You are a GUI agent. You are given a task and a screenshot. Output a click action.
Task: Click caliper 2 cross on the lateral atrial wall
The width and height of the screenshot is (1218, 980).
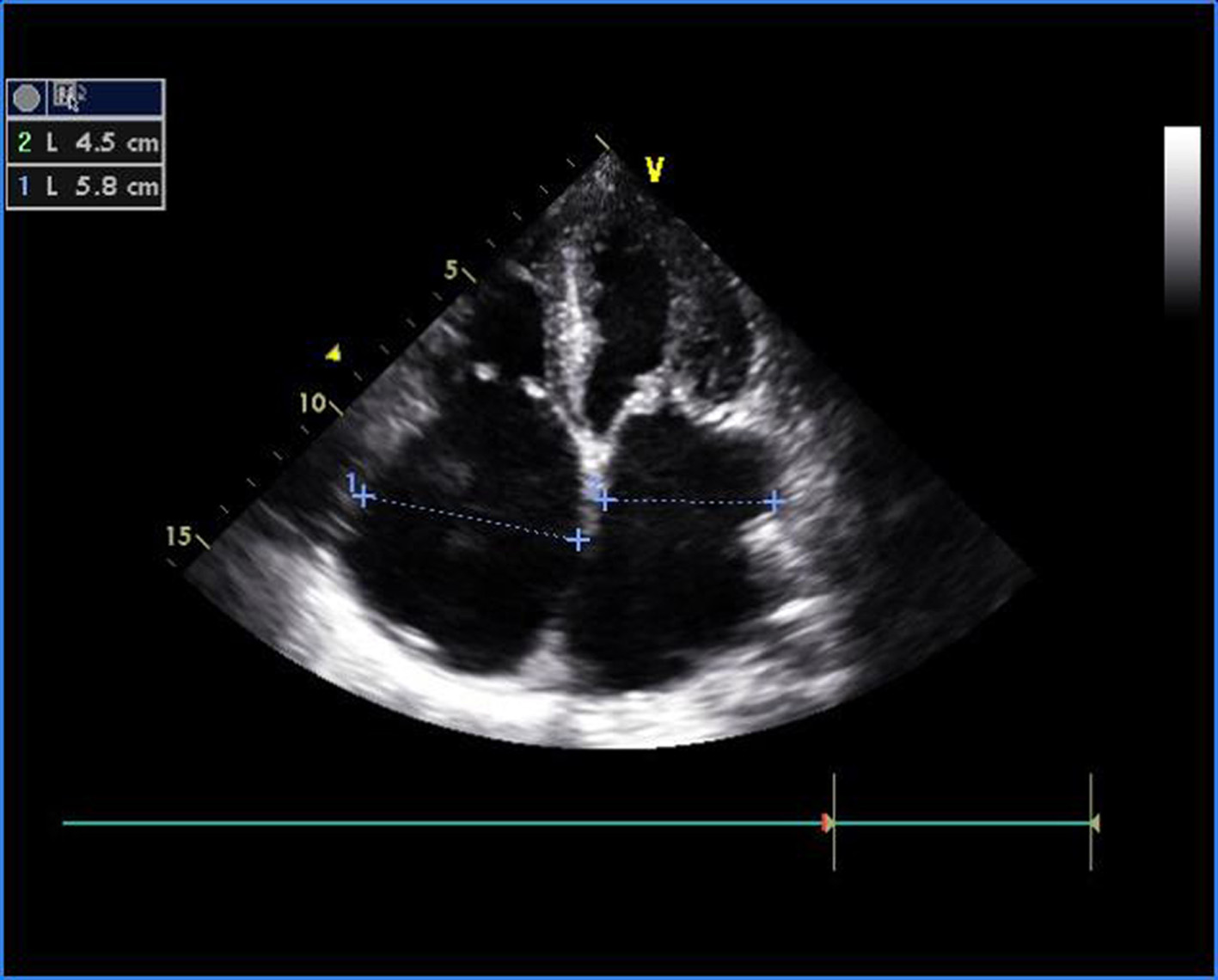[x=774, y=500]
